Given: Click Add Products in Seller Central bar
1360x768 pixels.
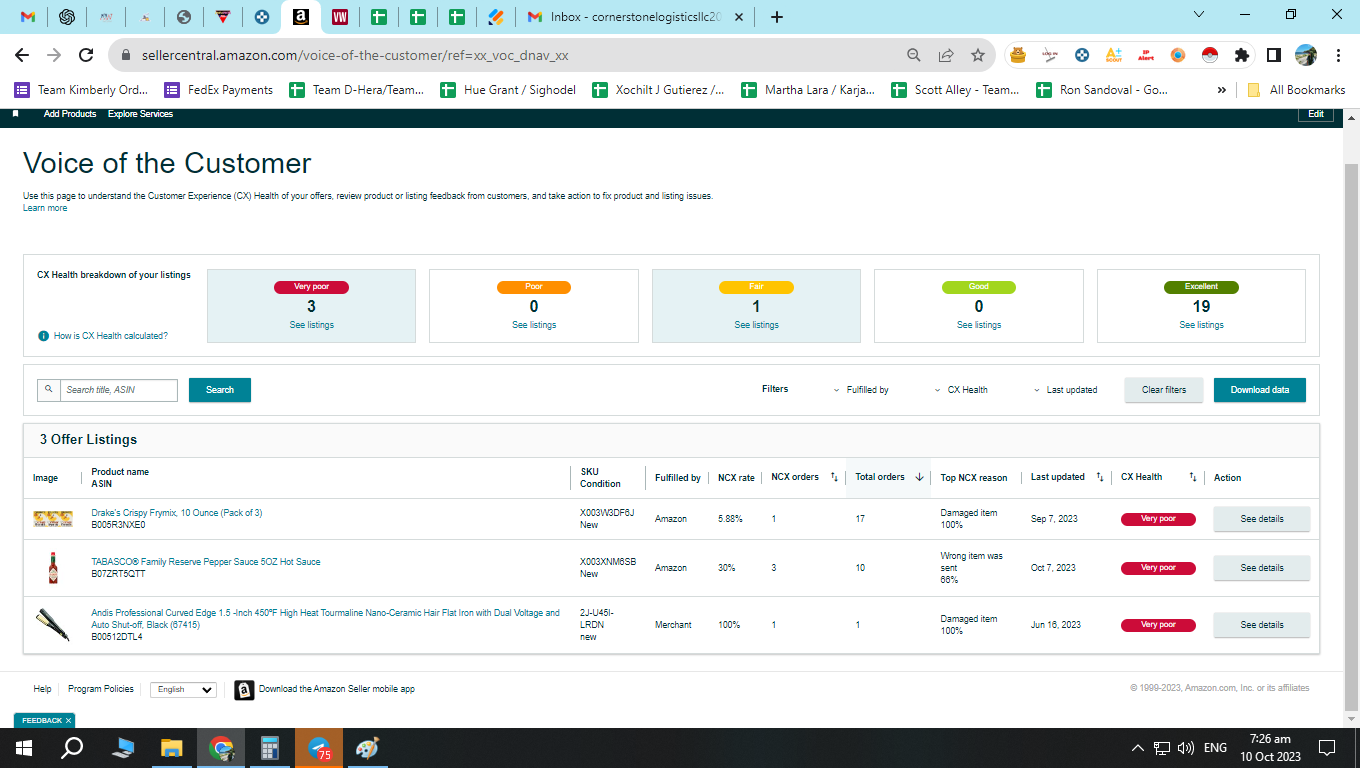Looking at the screenshot, I should click(70, 114).
